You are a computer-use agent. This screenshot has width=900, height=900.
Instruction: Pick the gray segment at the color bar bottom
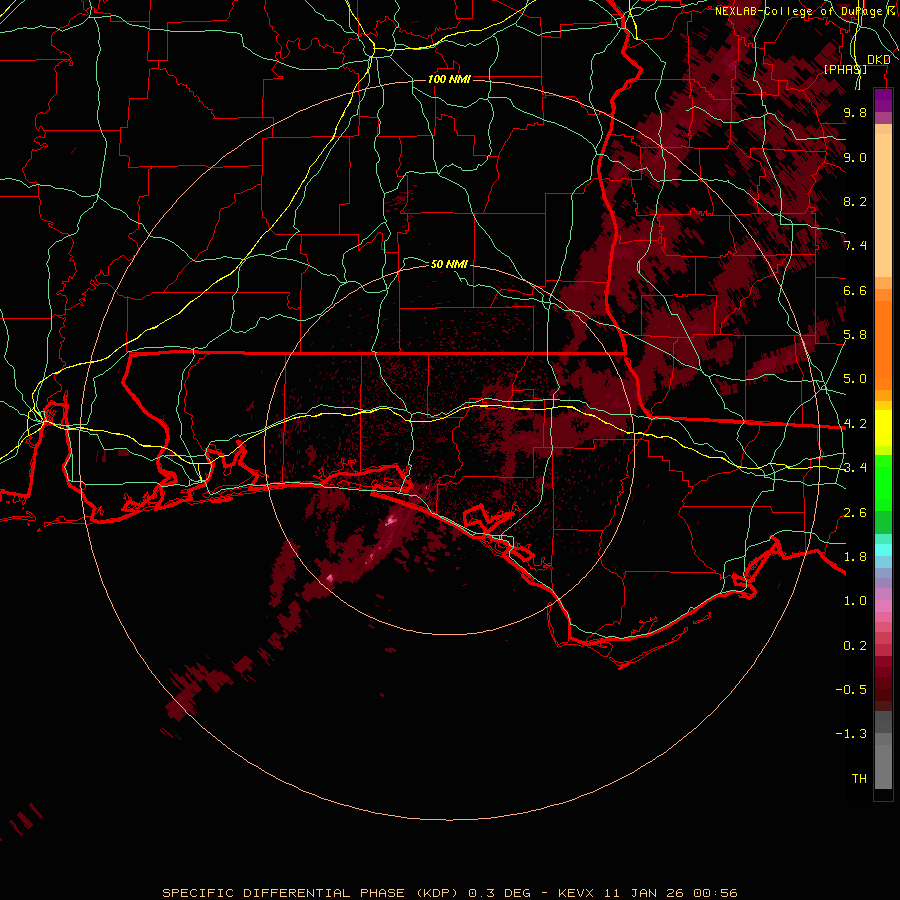click(x=883, y=767)
